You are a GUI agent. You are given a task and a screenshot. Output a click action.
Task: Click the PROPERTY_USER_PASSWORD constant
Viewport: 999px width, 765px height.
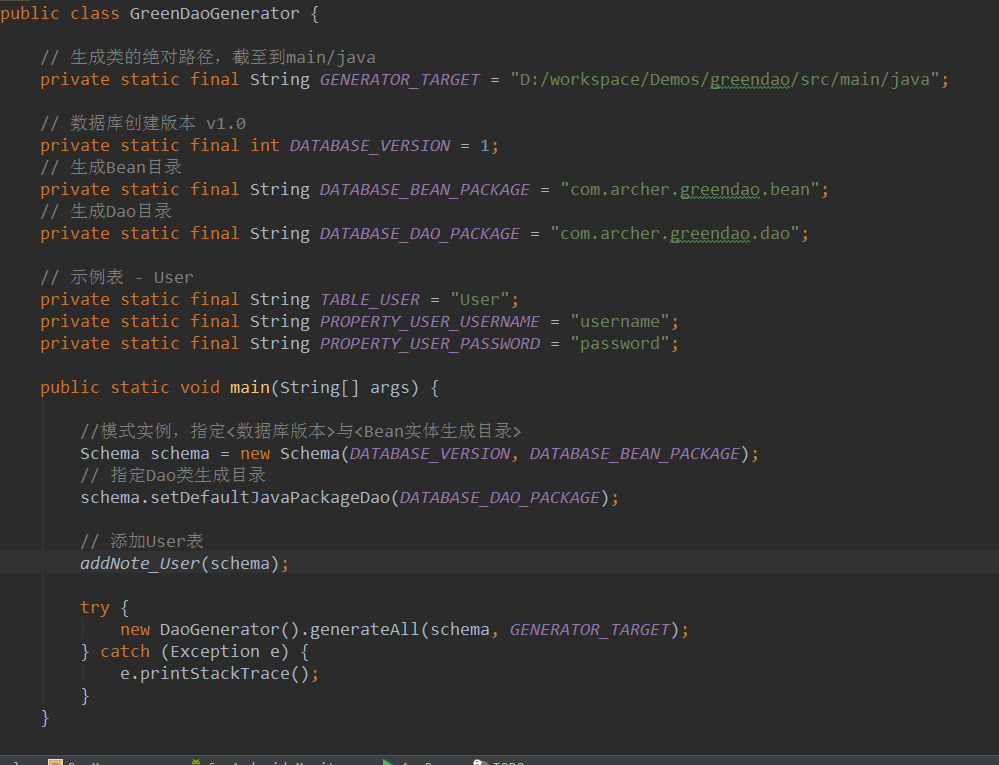point(429,344)
